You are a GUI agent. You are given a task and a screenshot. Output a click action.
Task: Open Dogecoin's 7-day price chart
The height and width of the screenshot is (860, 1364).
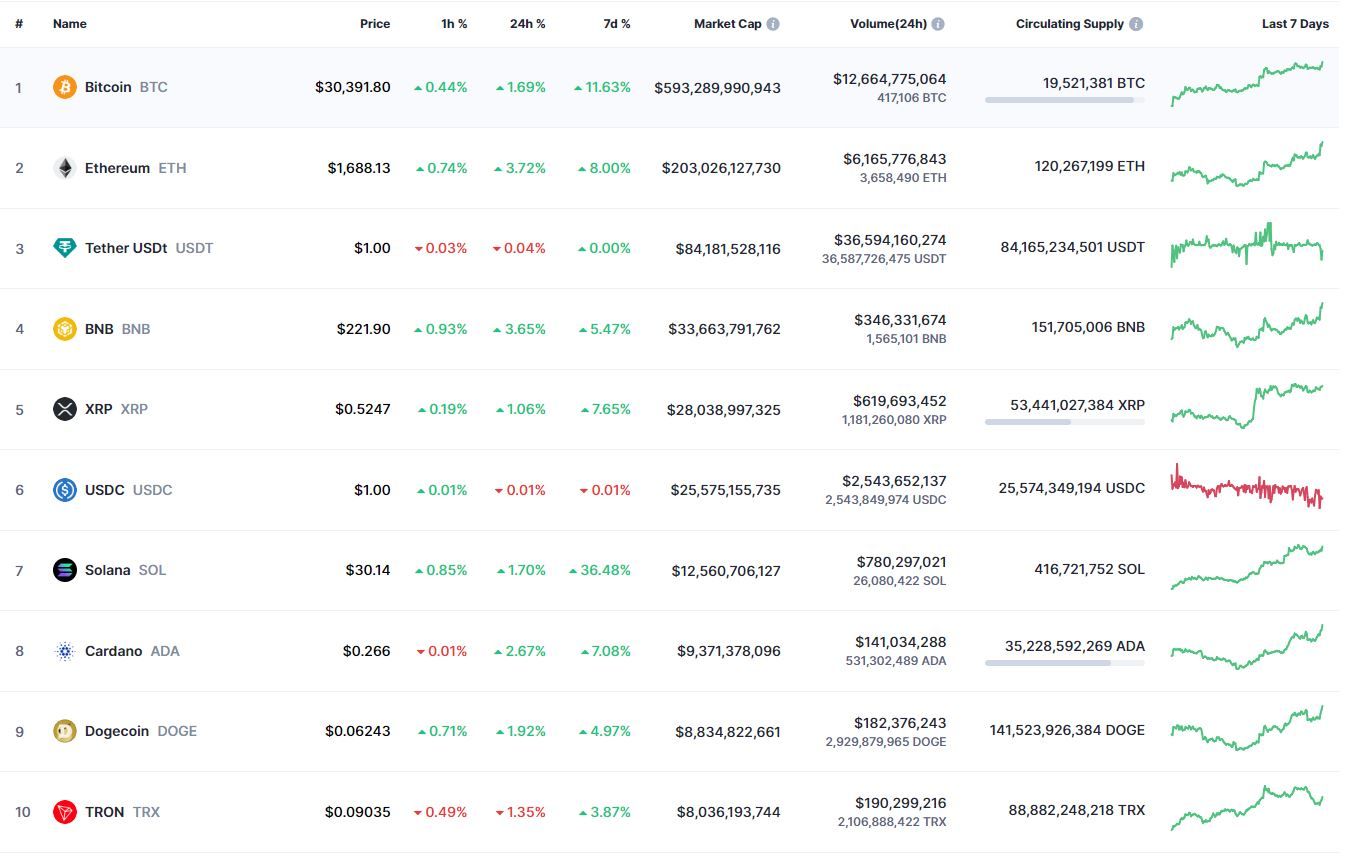(1247, 728)
